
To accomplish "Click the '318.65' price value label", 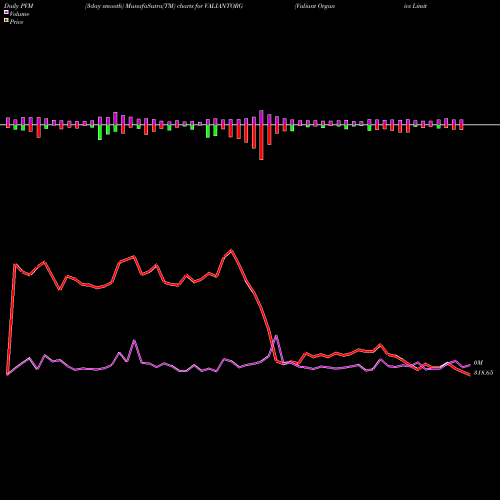I will (x=483, y=373).
